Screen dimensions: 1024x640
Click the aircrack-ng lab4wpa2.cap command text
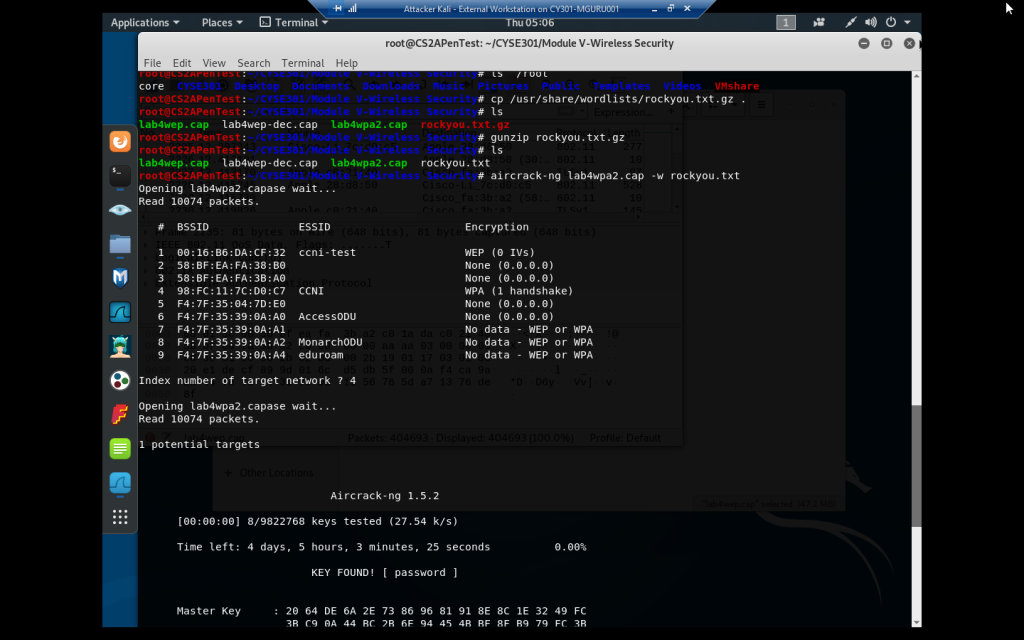coord(615,176)
